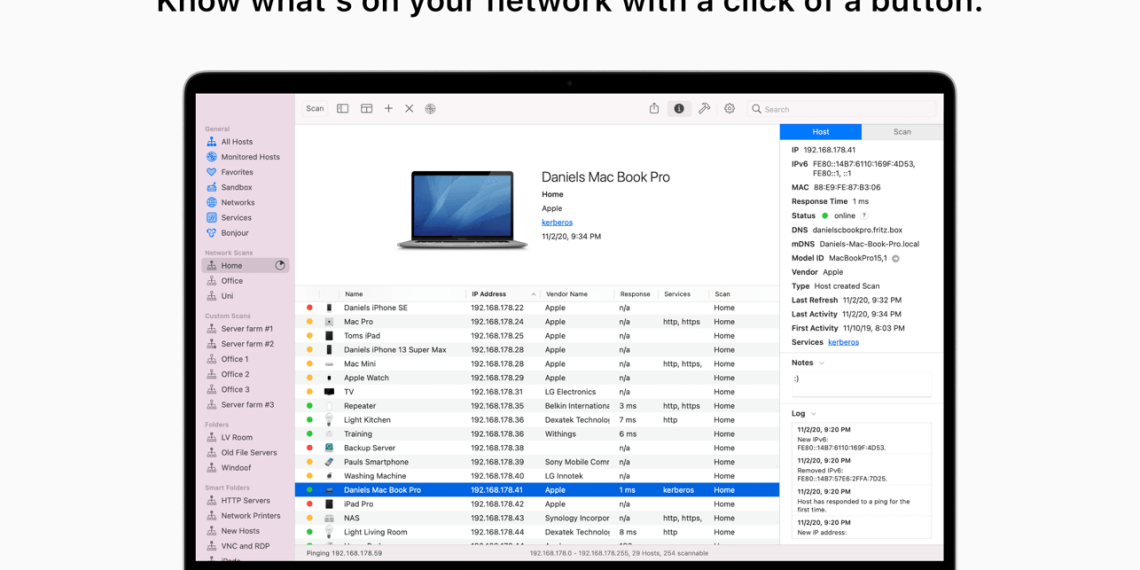This screenshot has height=570, width=1140.
Task: Click the share icon in the toolbar
Action: [x=654, y=109]
